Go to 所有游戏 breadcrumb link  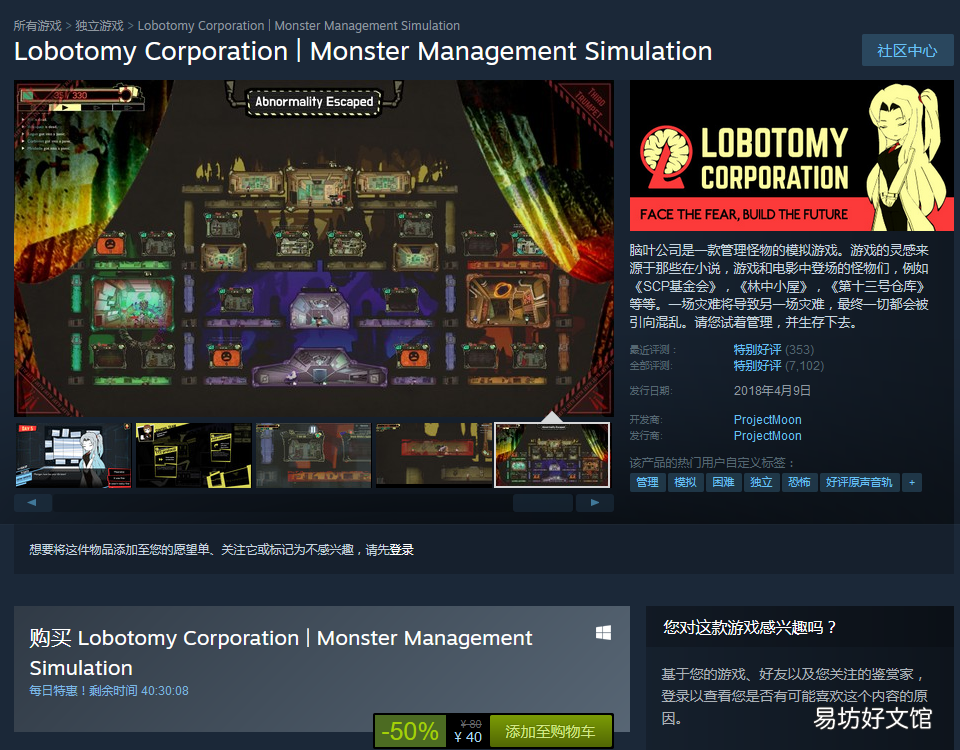(37, 26)
